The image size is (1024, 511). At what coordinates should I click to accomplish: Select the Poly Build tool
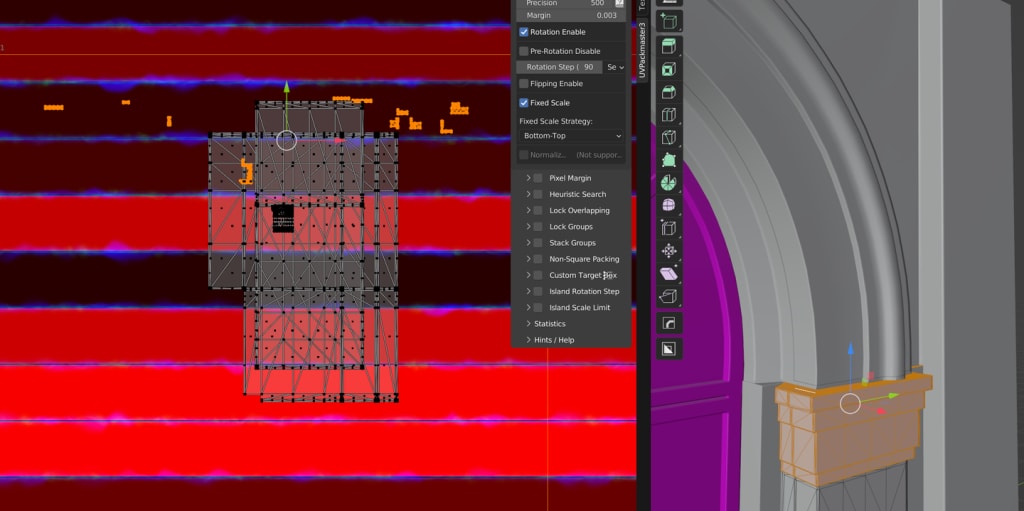point(669,160)
